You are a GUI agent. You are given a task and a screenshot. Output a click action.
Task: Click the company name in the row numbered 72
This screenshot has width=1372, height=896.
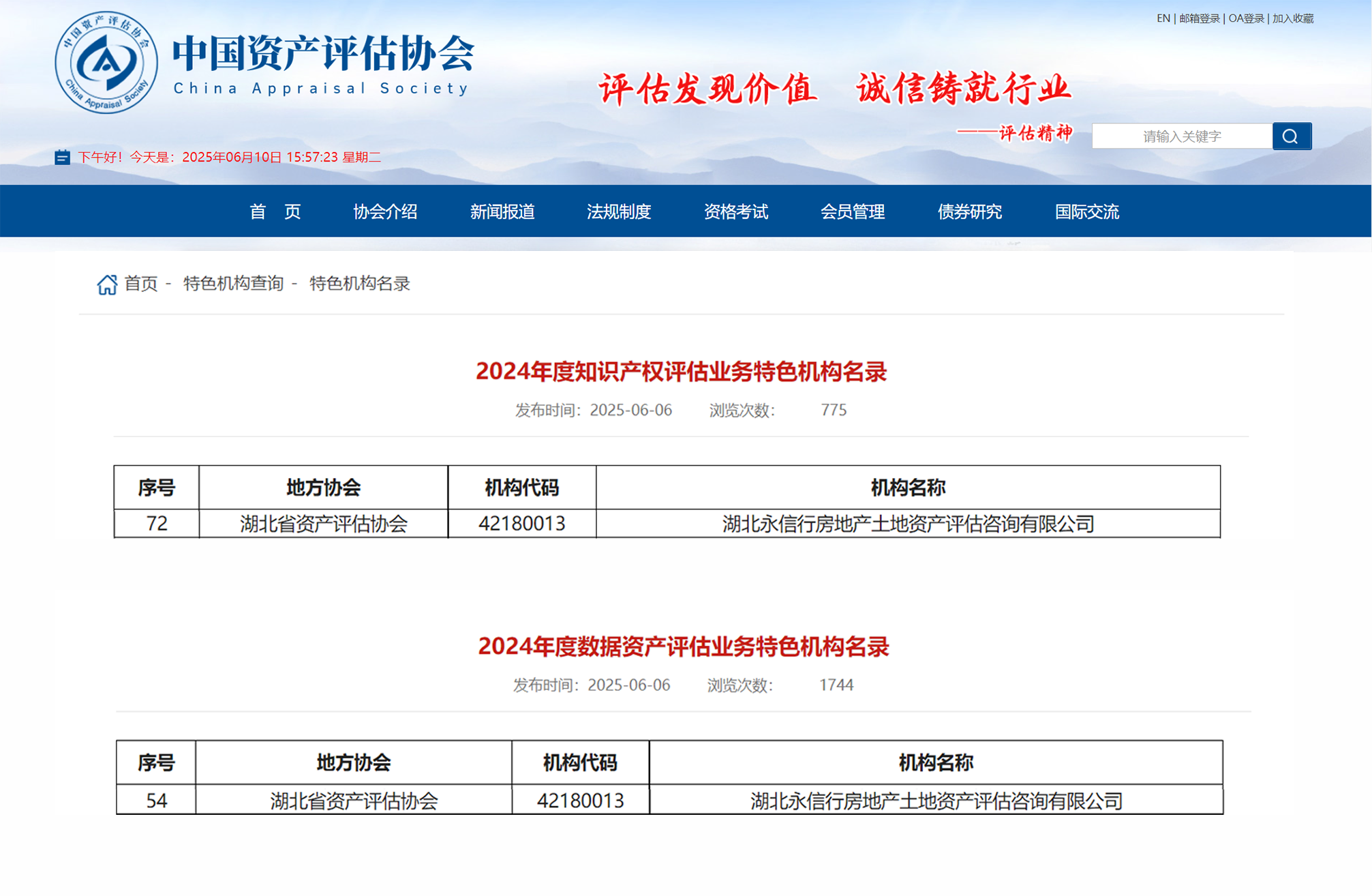(909, 524)
